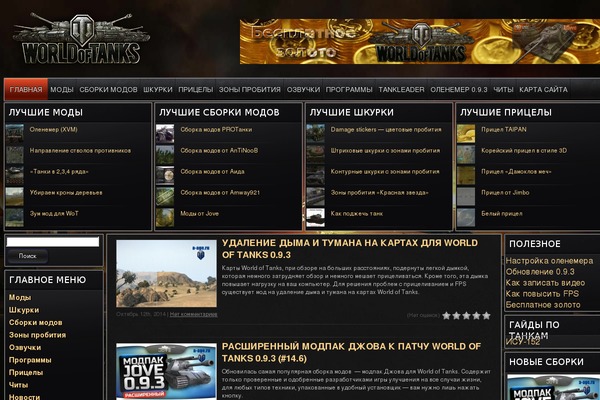
Task: Open Прицел TAIPAN link
Action: pos(504,129)
